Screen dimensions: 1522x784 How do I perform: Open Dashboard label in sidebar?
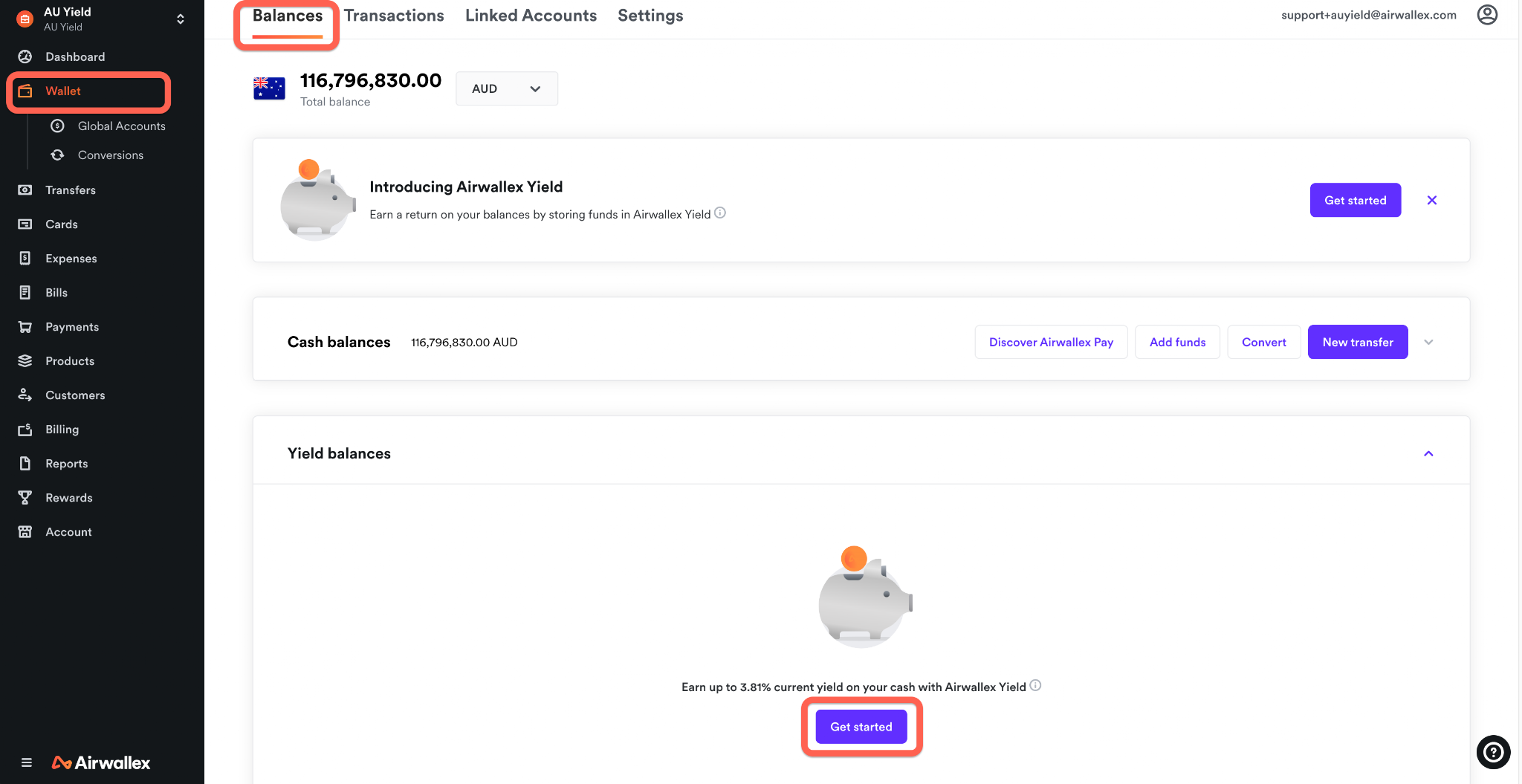[75, 56]
